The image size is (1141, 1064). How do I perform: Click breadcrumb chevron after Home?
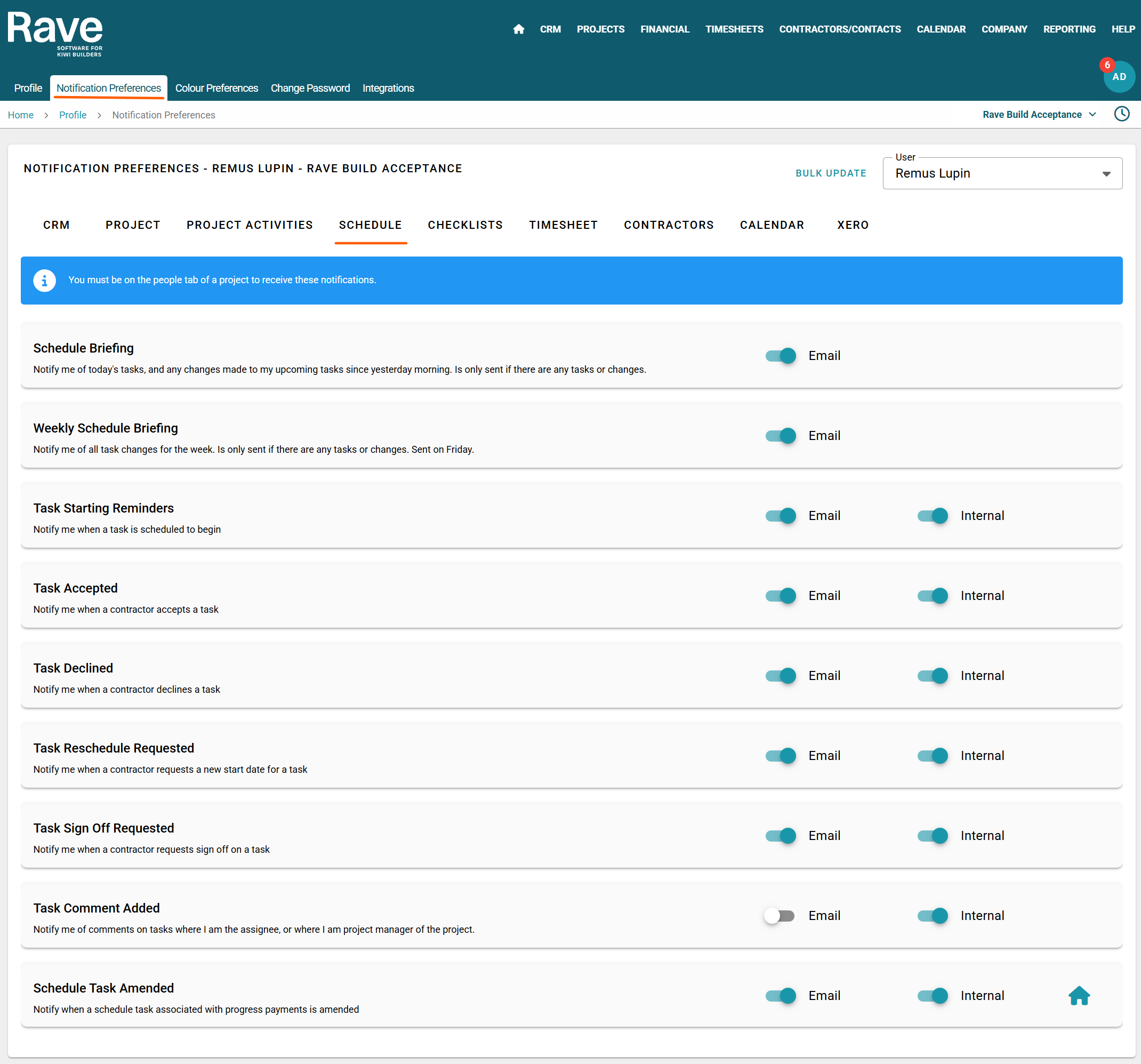click(x=46, y=115)
